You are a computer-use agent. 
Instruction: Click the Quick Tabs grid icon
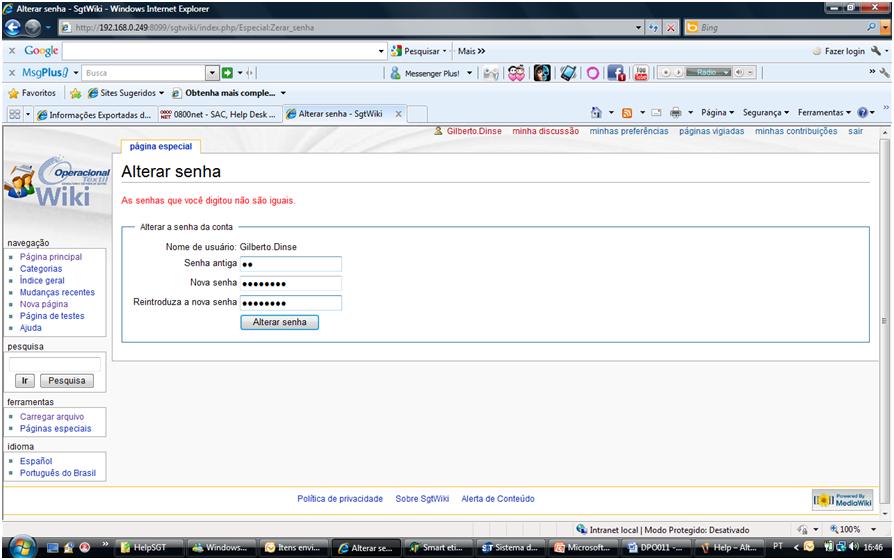coord(11,113)
